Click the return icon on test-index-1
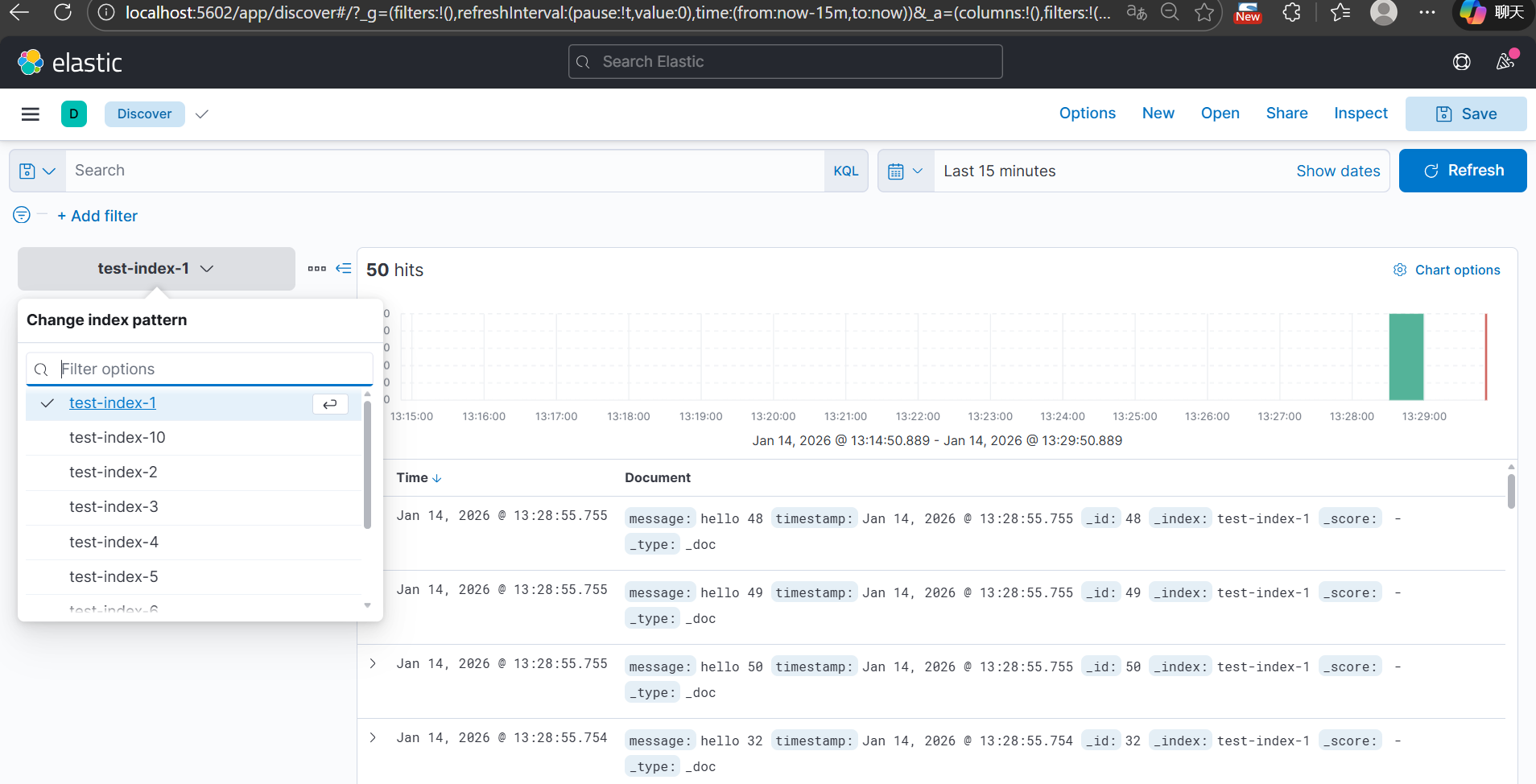 tap(330, 404)
